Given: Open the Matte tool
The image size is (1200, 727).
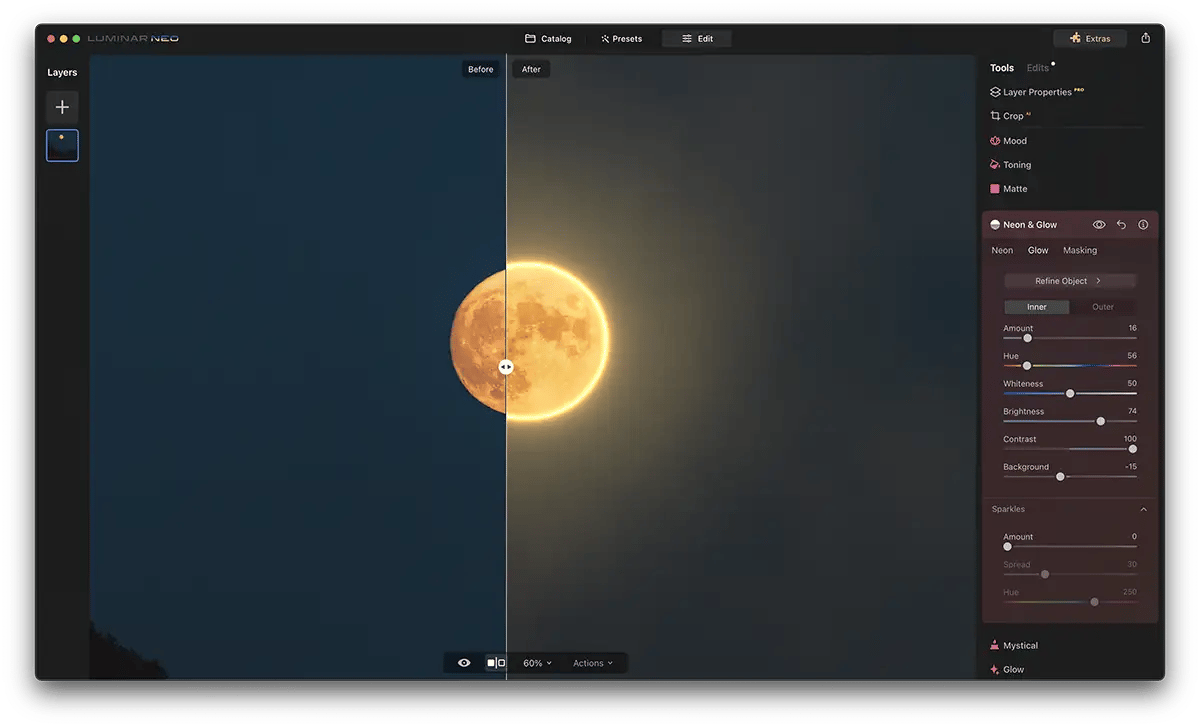Looking at the screenshot, I should [x=1008, y=189].
